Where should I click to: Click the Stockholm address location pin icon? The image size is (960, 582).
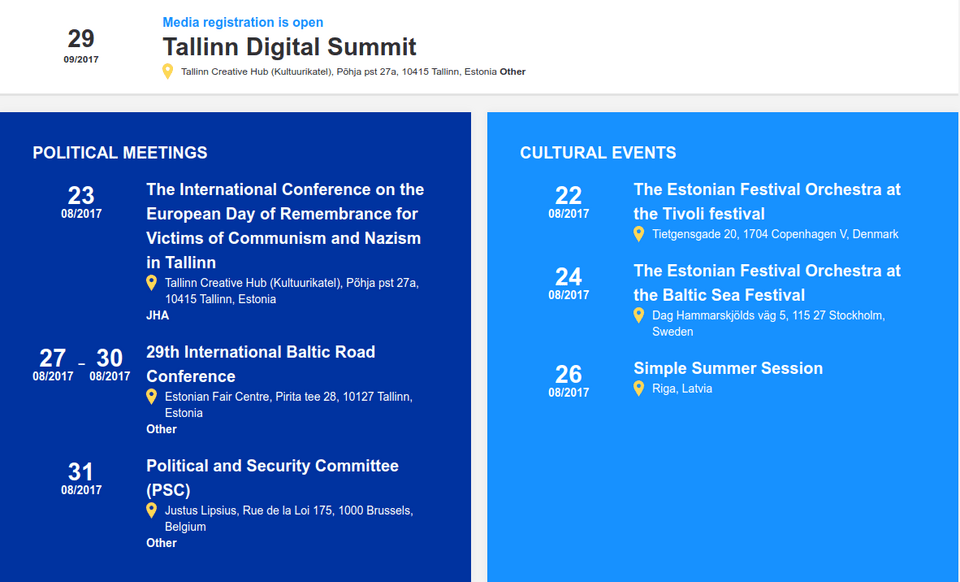point(639,315)
